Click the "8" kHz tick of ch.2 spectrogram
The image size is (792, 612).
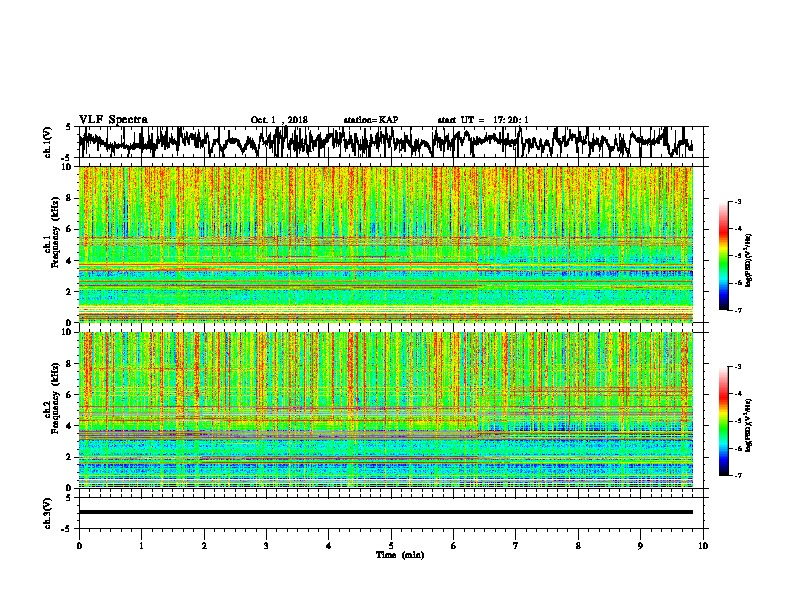tap(71, 364)
